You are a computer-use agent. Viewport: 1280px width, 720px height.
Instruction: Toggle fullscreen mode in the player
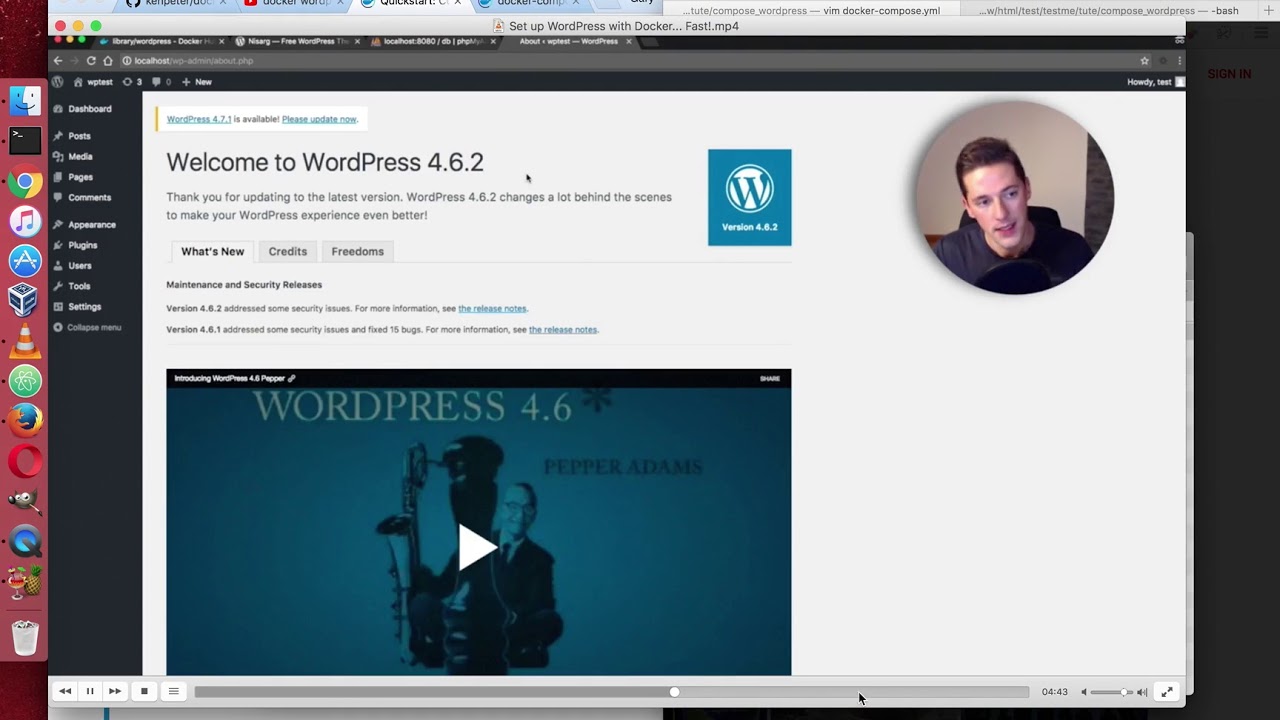(1166, 691)
